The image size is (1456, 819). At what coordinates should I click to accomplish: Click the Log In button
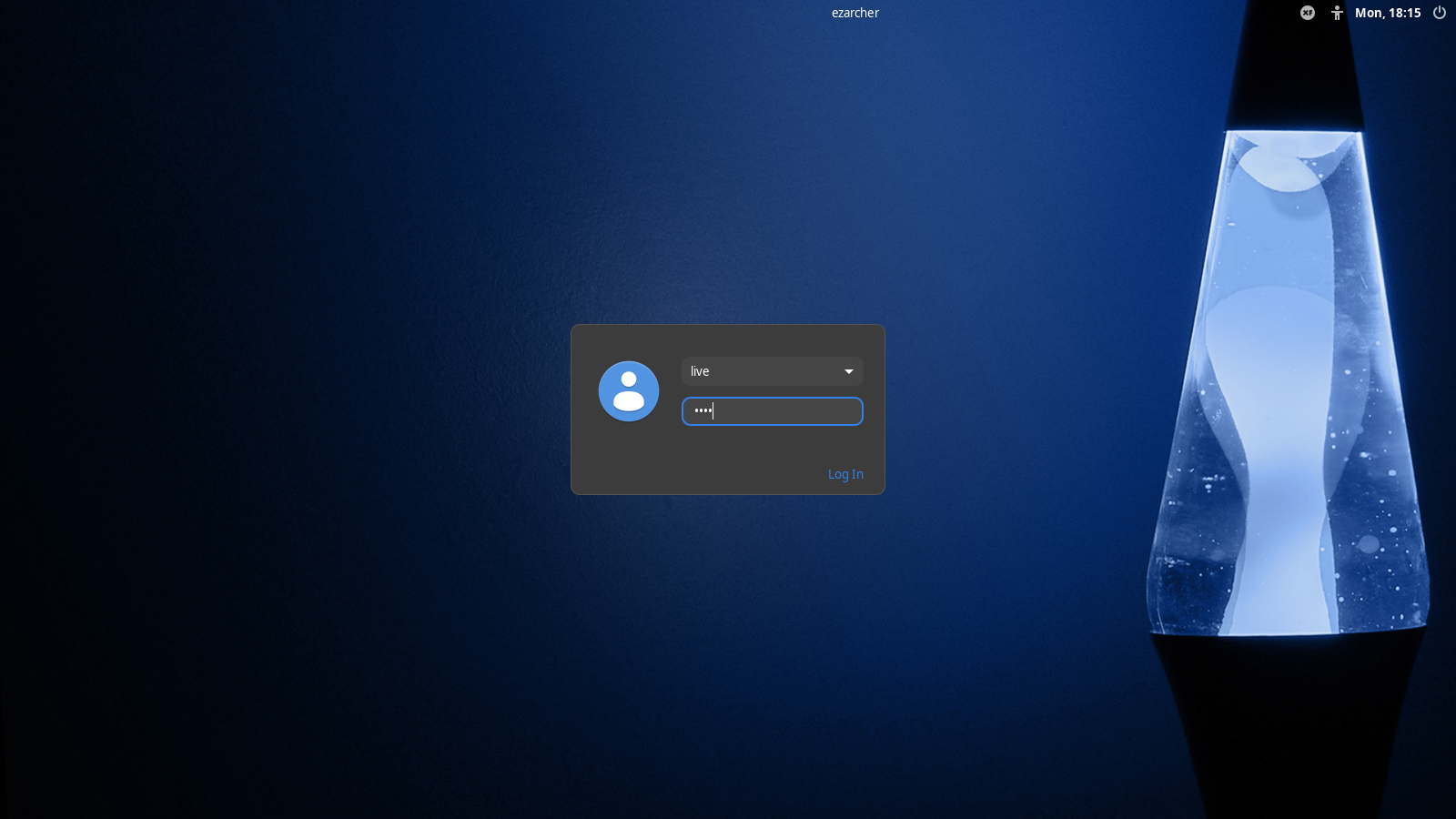pos(845,474)
